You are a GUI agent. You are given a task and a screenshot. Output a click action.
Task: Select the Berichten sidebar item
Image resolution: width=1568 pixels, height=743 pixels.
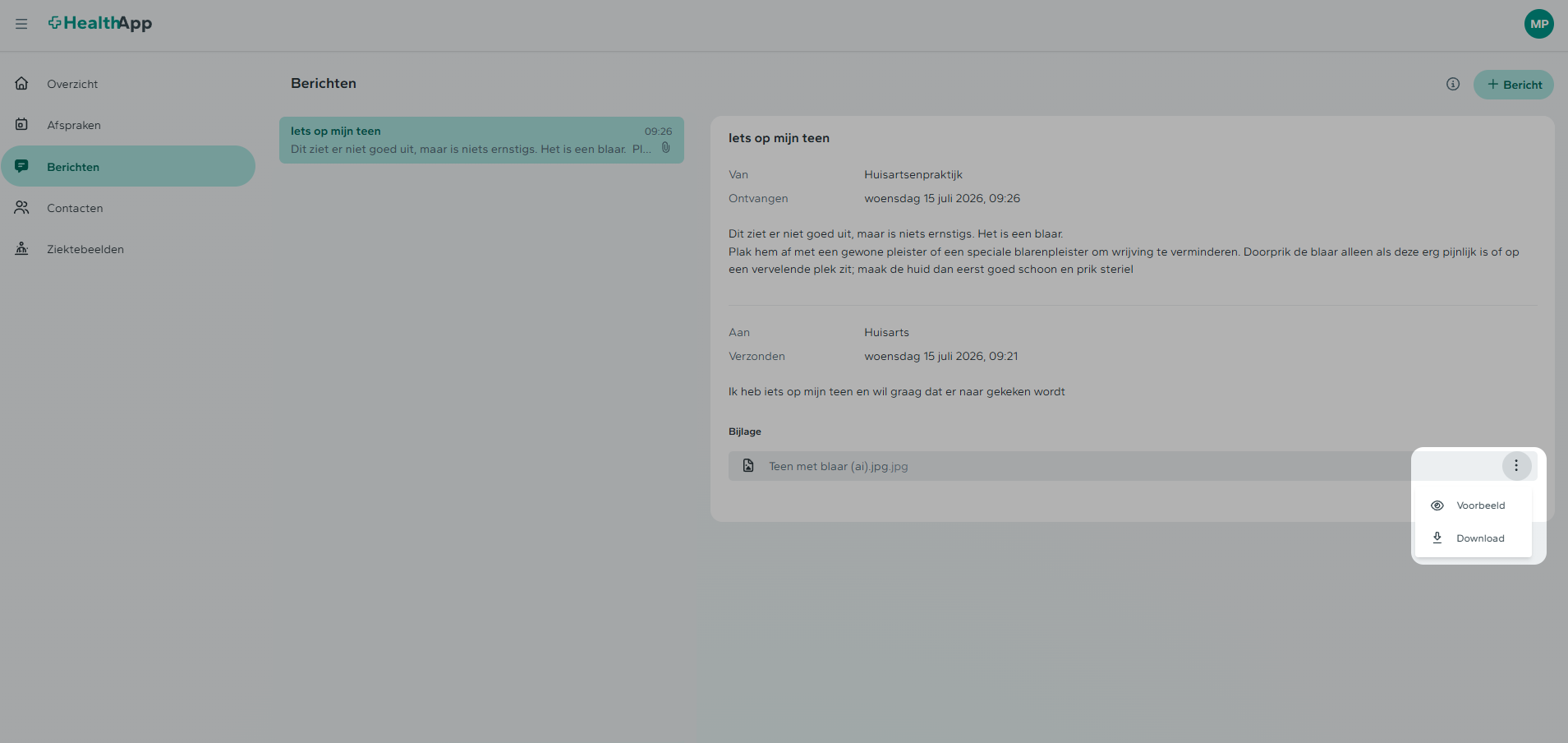[x=128, y=166]
